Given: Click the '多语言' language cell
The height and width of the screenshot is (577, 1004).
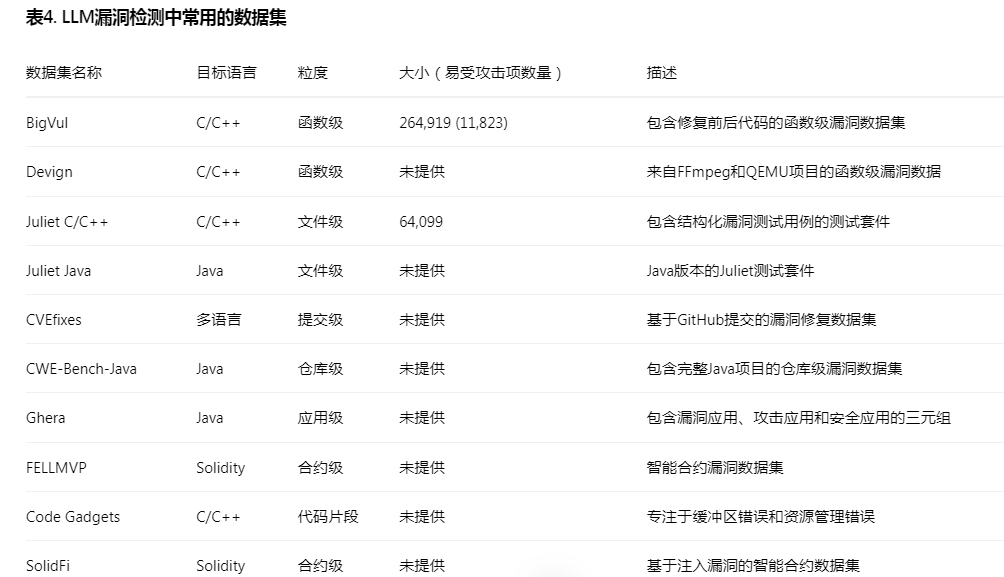Looking at the screenshot, I should pyautogui.click(x=219, y=320).
